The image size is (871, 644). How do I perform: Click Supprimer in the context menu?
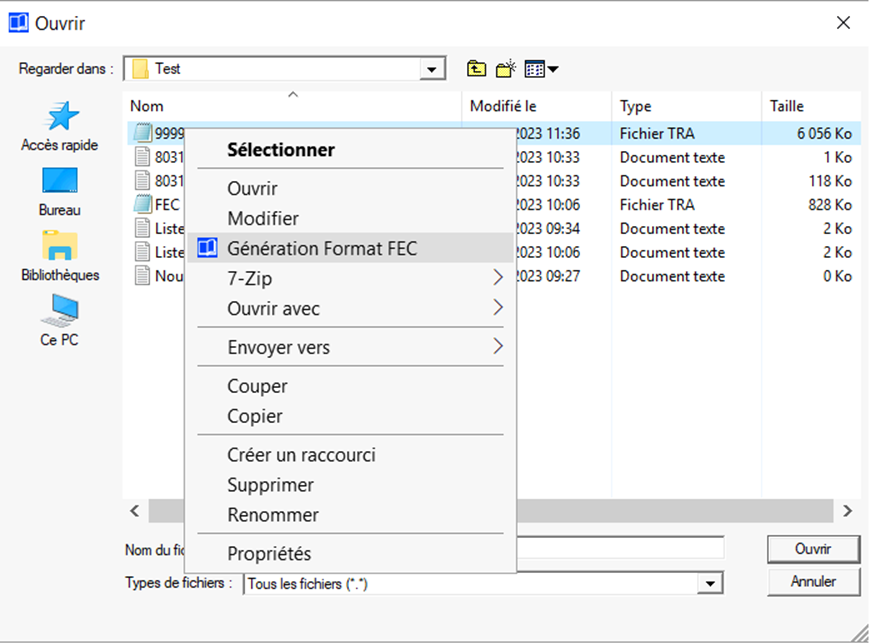coord(270,485)
